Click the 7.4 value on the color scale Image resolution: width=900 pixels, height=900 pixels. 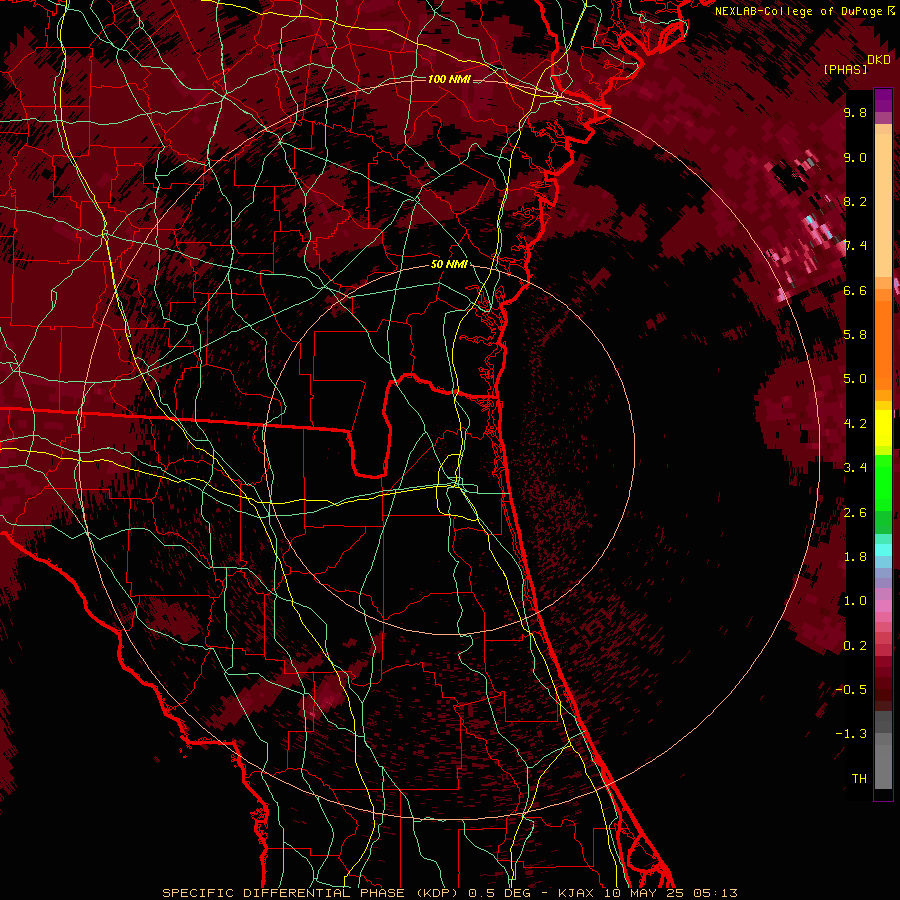click(855, 246)
